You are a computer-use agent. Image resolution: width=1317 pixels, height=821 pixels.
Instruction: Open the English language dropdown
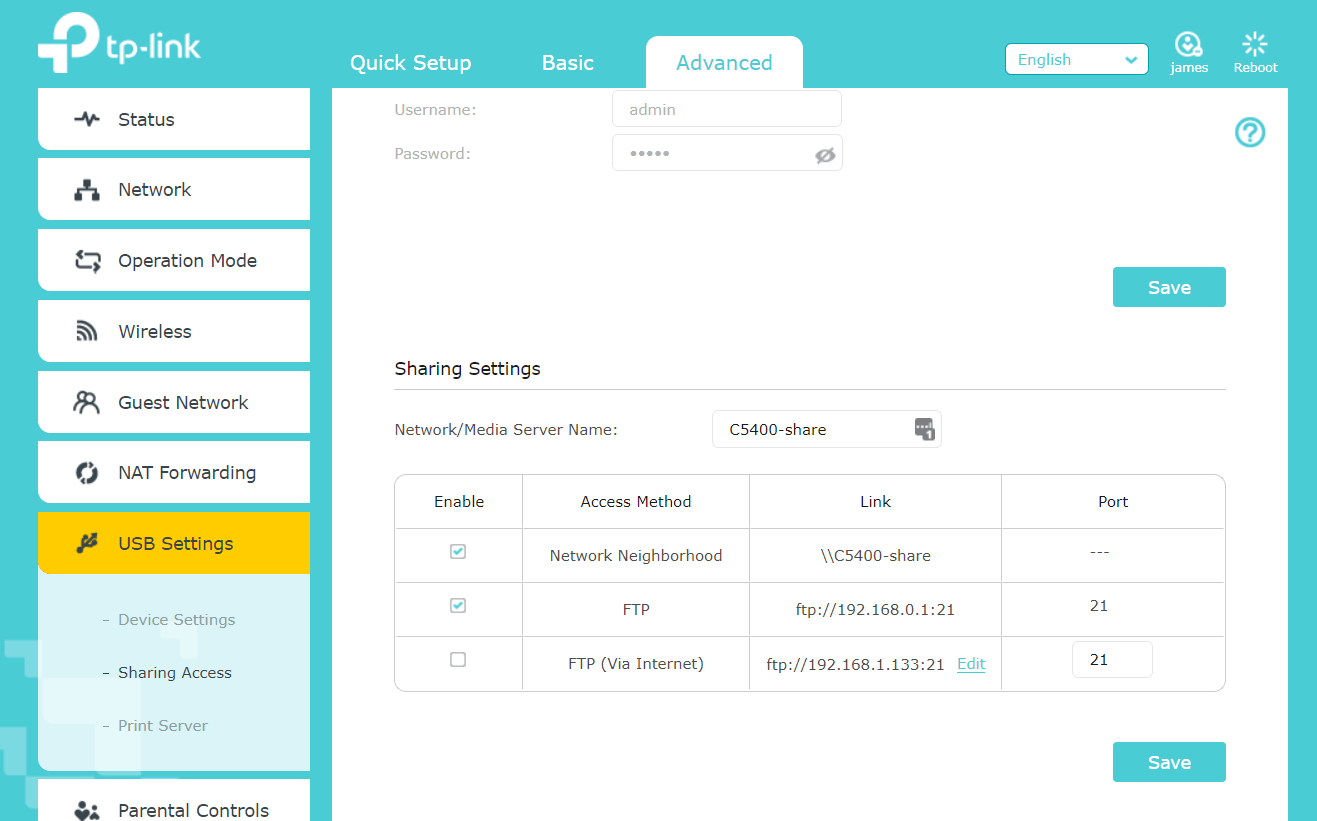coord(1076,60)
